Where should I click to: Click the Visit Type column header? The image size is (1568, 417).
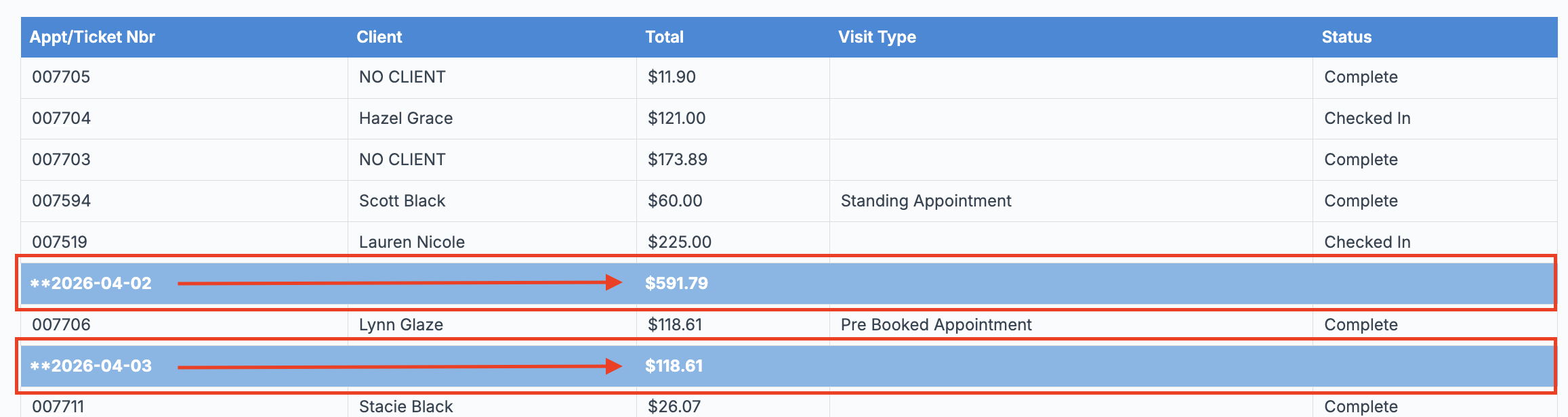(877, 37)
